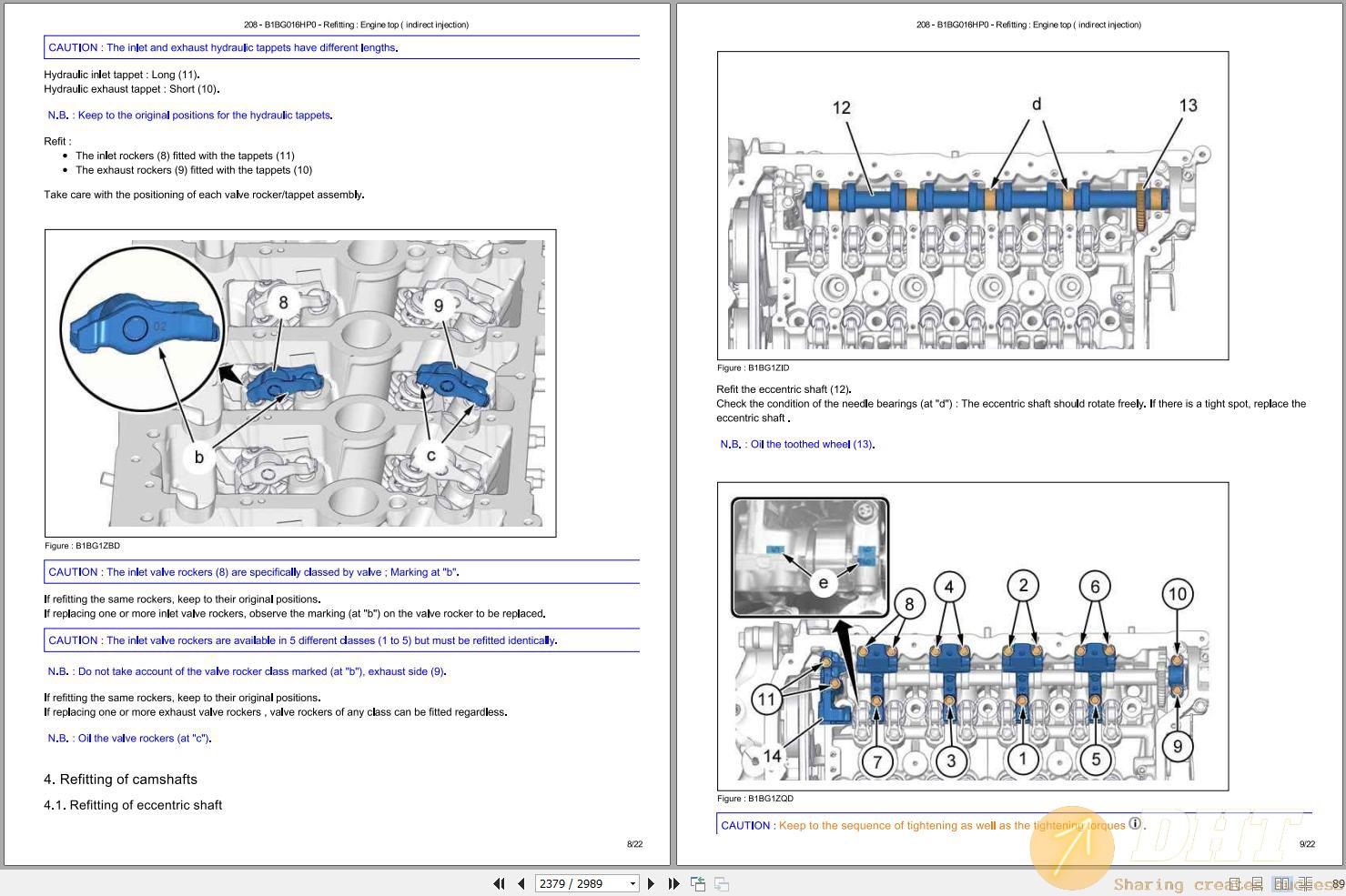Click the eccentric shaft figure B1BG1ZID
Image resolution: width=1346 pixels, height=896 pixels.
pyautogui.click(x=973, y=206)
